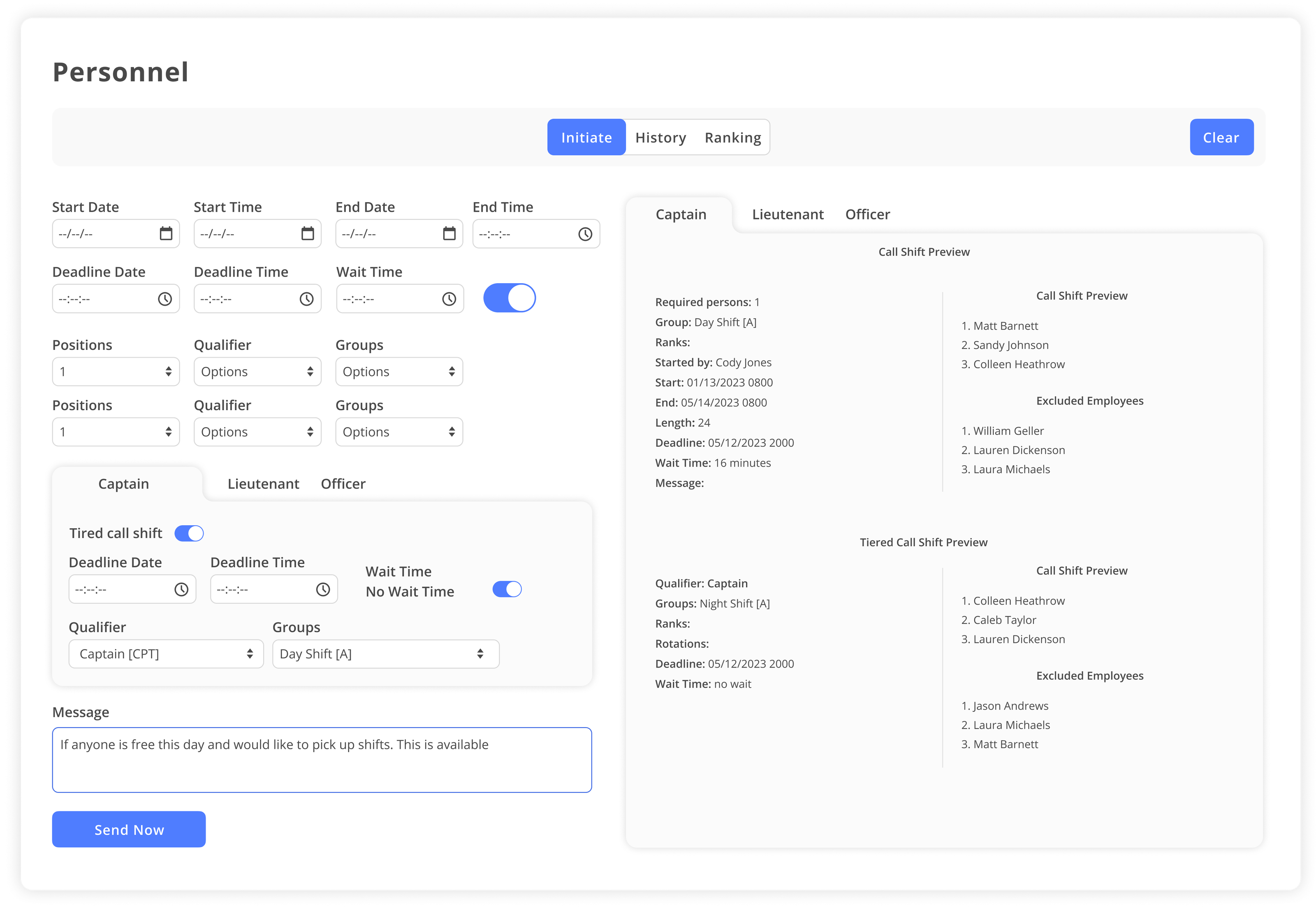
Task: Open the first row Qualifier Options dropdown
Action: pos(257,372)
